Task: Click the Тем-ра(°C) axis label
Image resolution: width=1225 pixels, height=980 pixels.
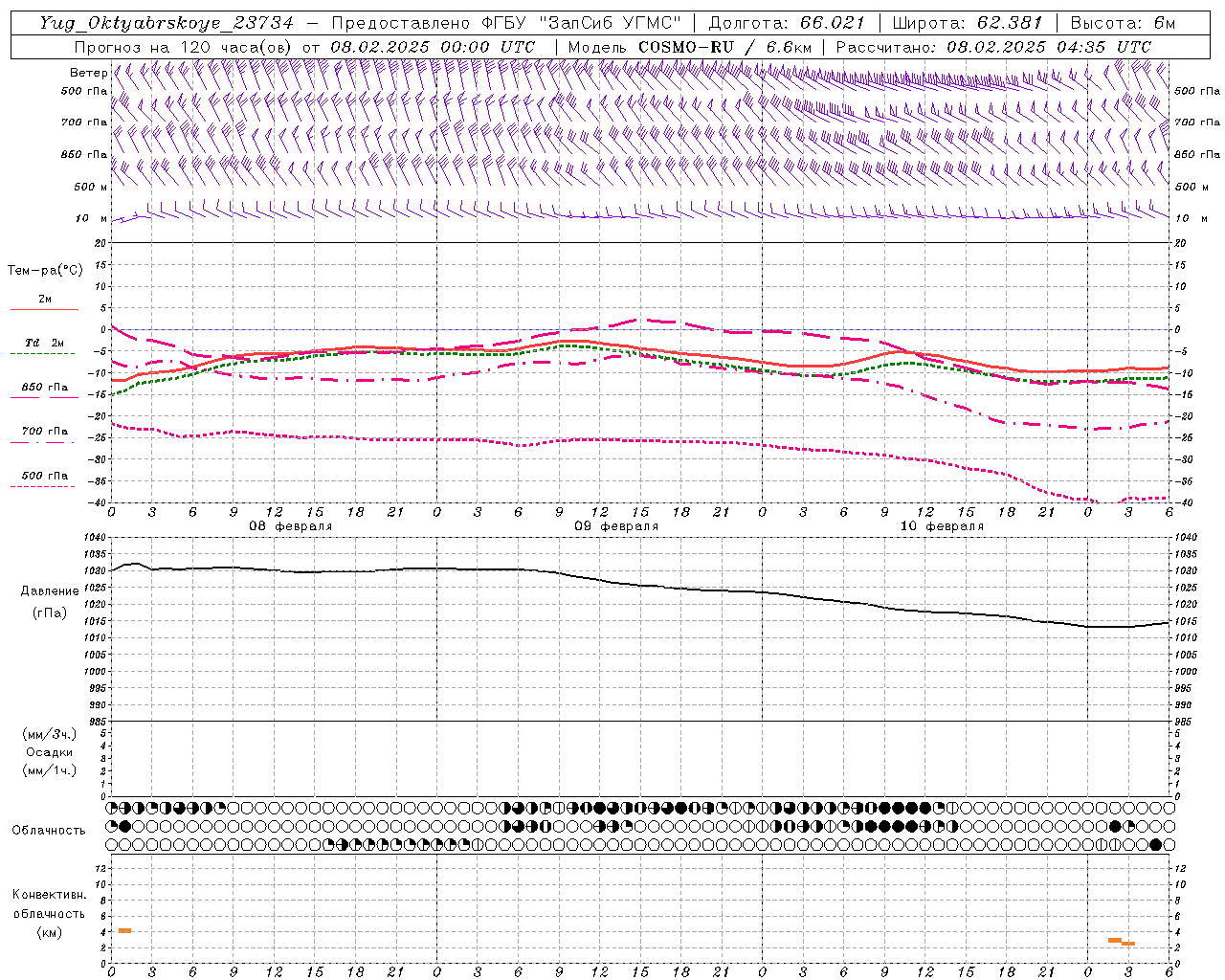Action: coord(45,271)
